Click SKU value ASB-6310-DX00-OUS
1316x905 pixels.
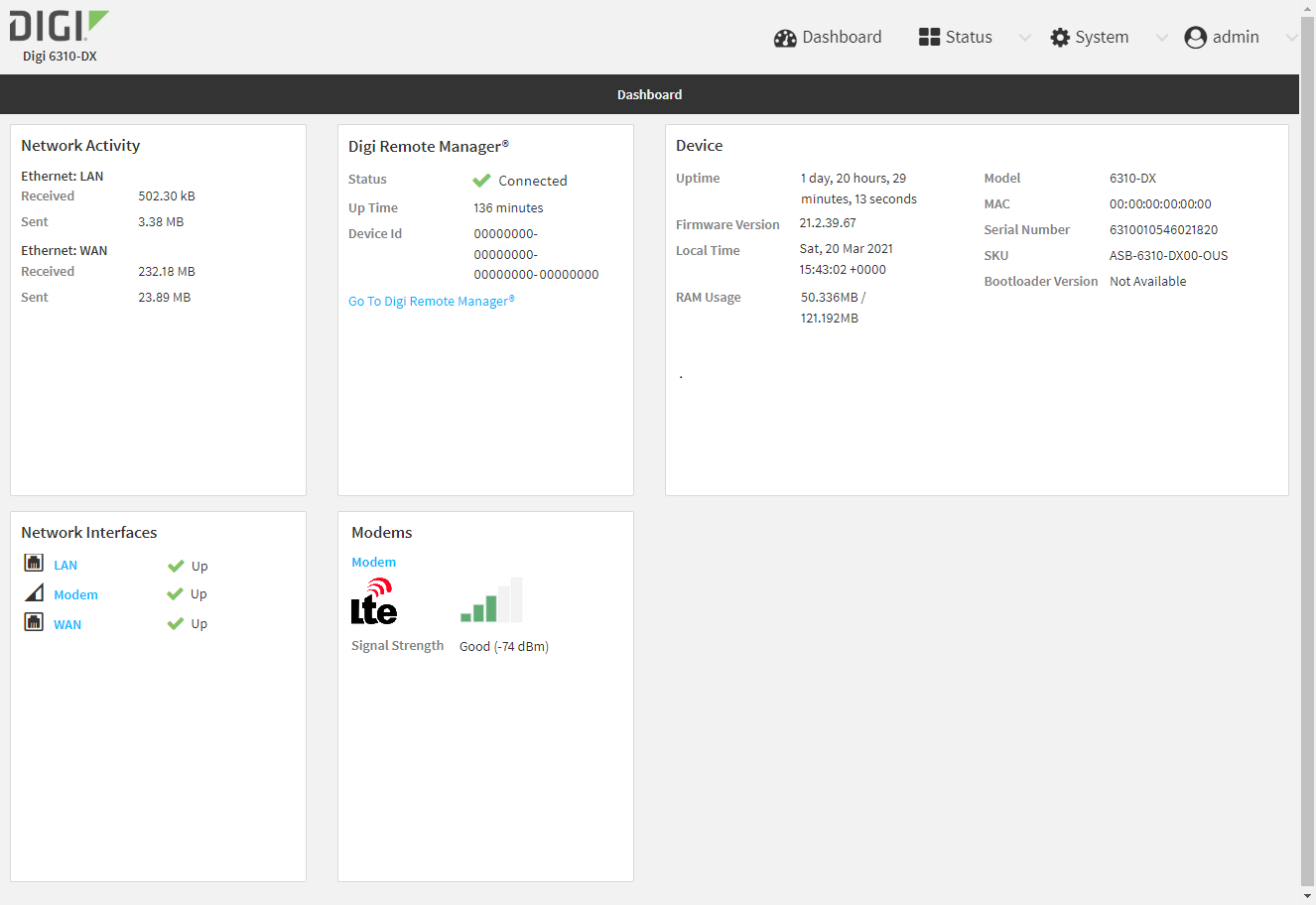pyautogui.click(x=1168, y=256)
